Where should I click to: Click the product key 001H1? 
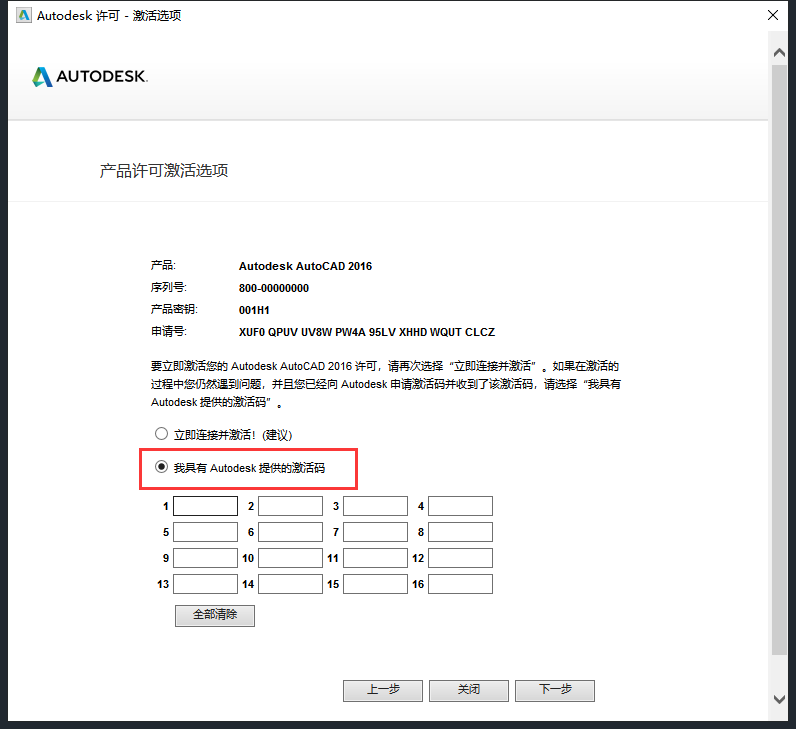[x=254, y=310]
